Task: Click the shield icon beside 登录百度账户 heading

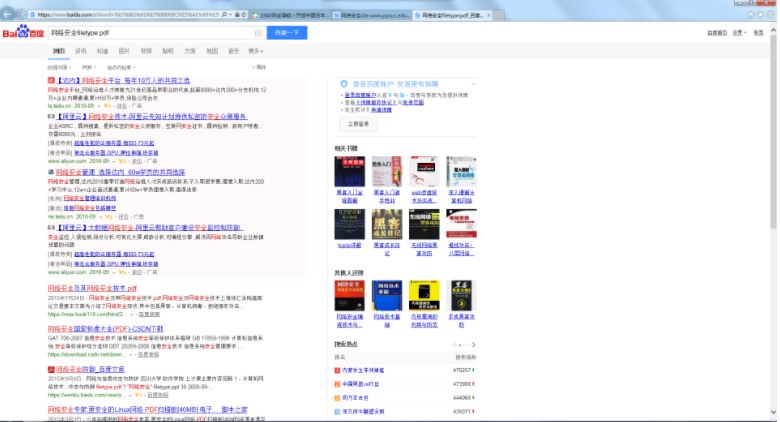Action: (344, 84)
